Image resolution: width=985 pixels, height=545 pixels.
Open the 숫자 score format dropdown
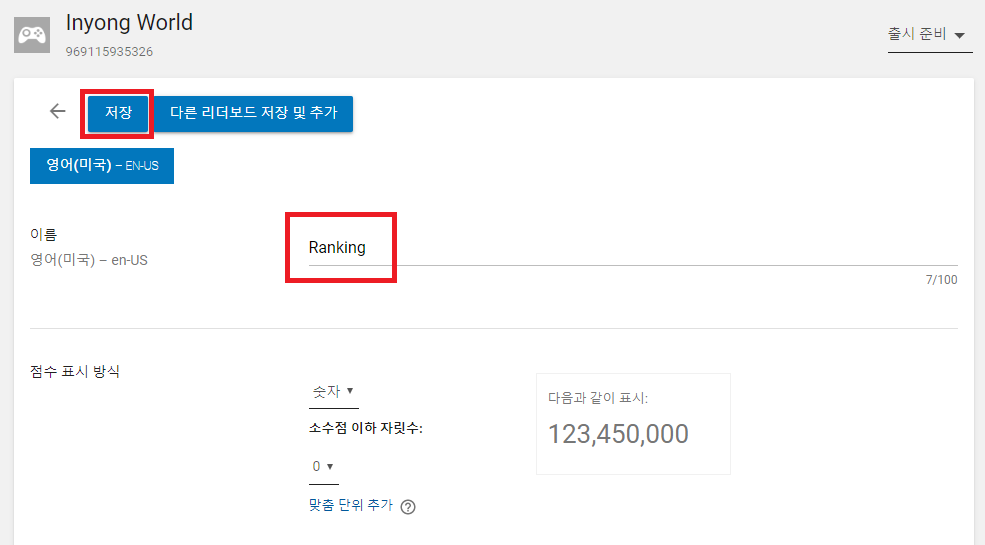334,392
